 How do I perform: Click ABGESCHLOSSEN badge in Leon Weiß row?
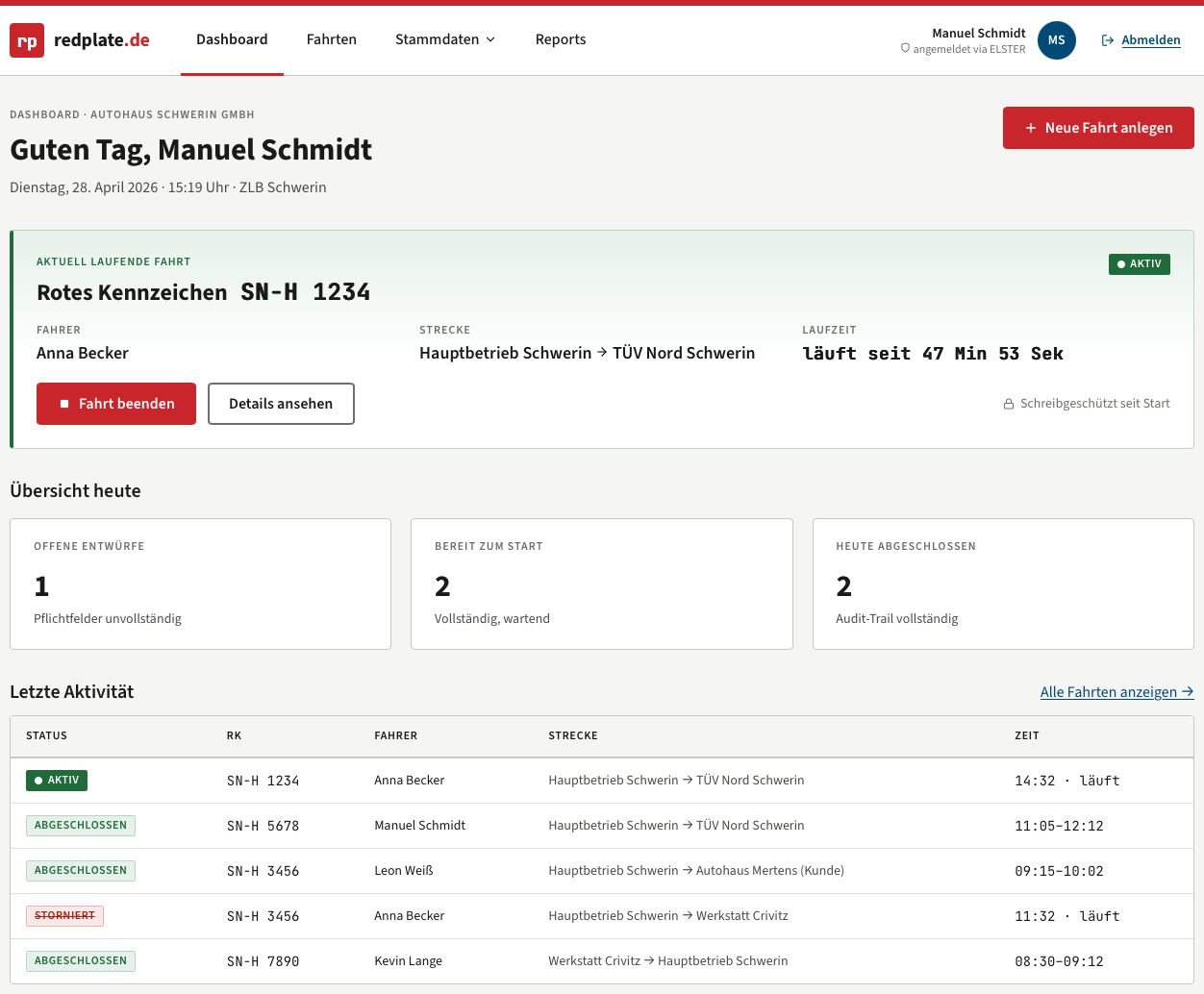81,871
